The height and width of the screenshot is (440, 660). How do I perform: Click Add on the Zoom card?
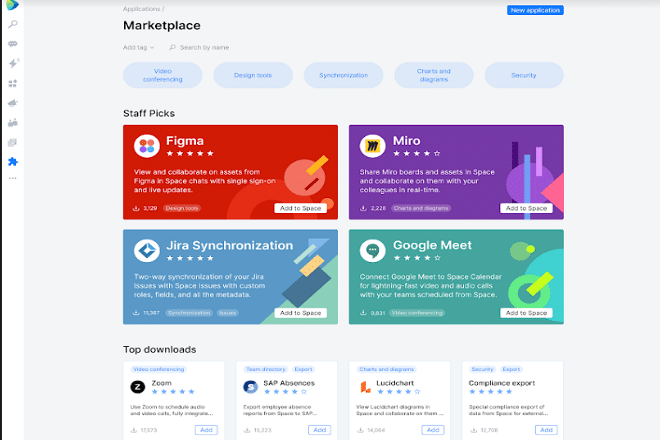pos(206,430)
